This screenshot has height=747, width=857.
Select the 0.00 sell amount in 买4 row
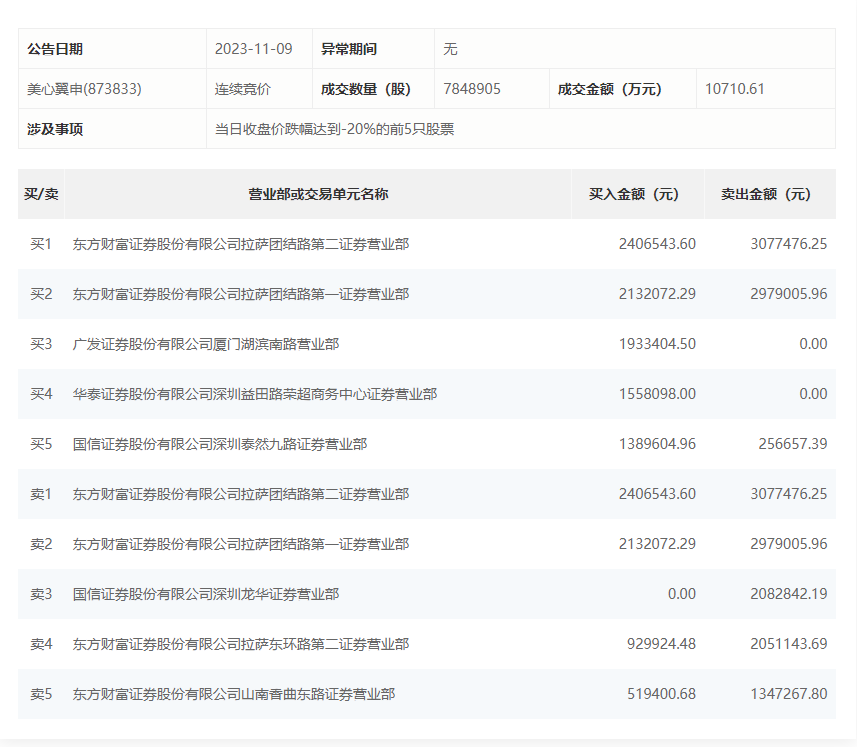pos(813,394)
